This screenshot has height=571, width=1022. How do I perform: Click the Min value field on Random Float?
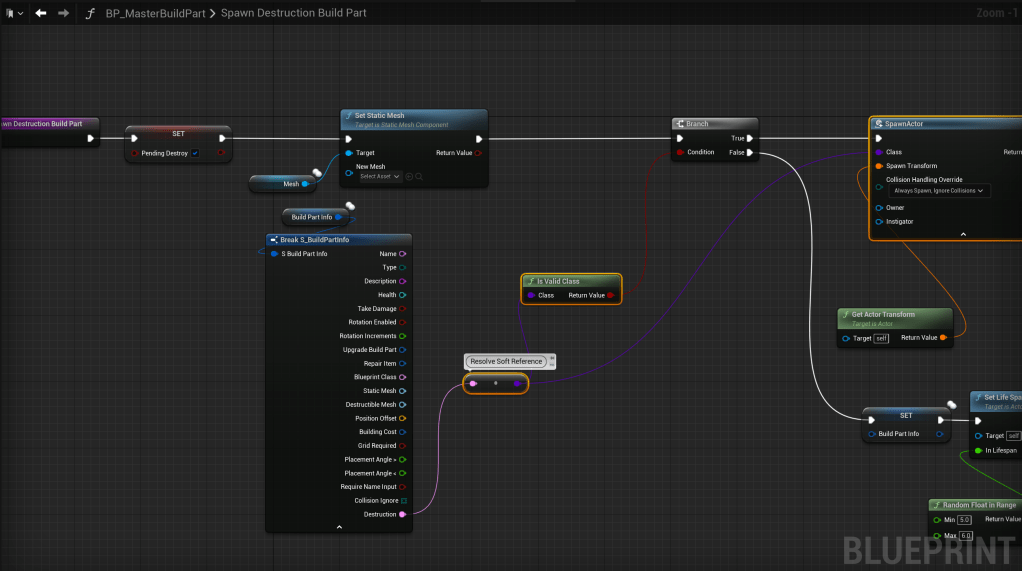[964, 520]
